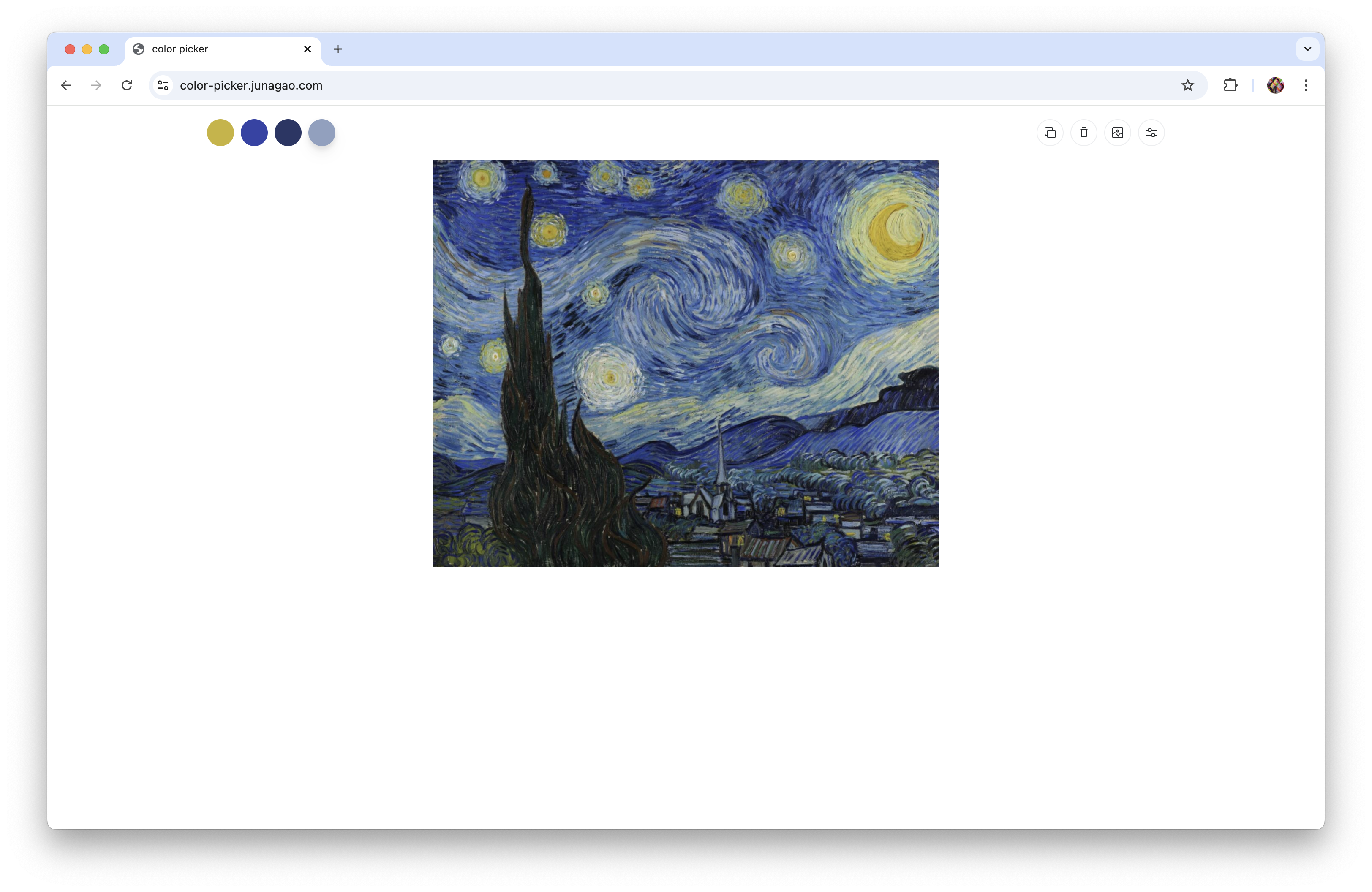Select the dark navy color swatch

tap(288, 133)
